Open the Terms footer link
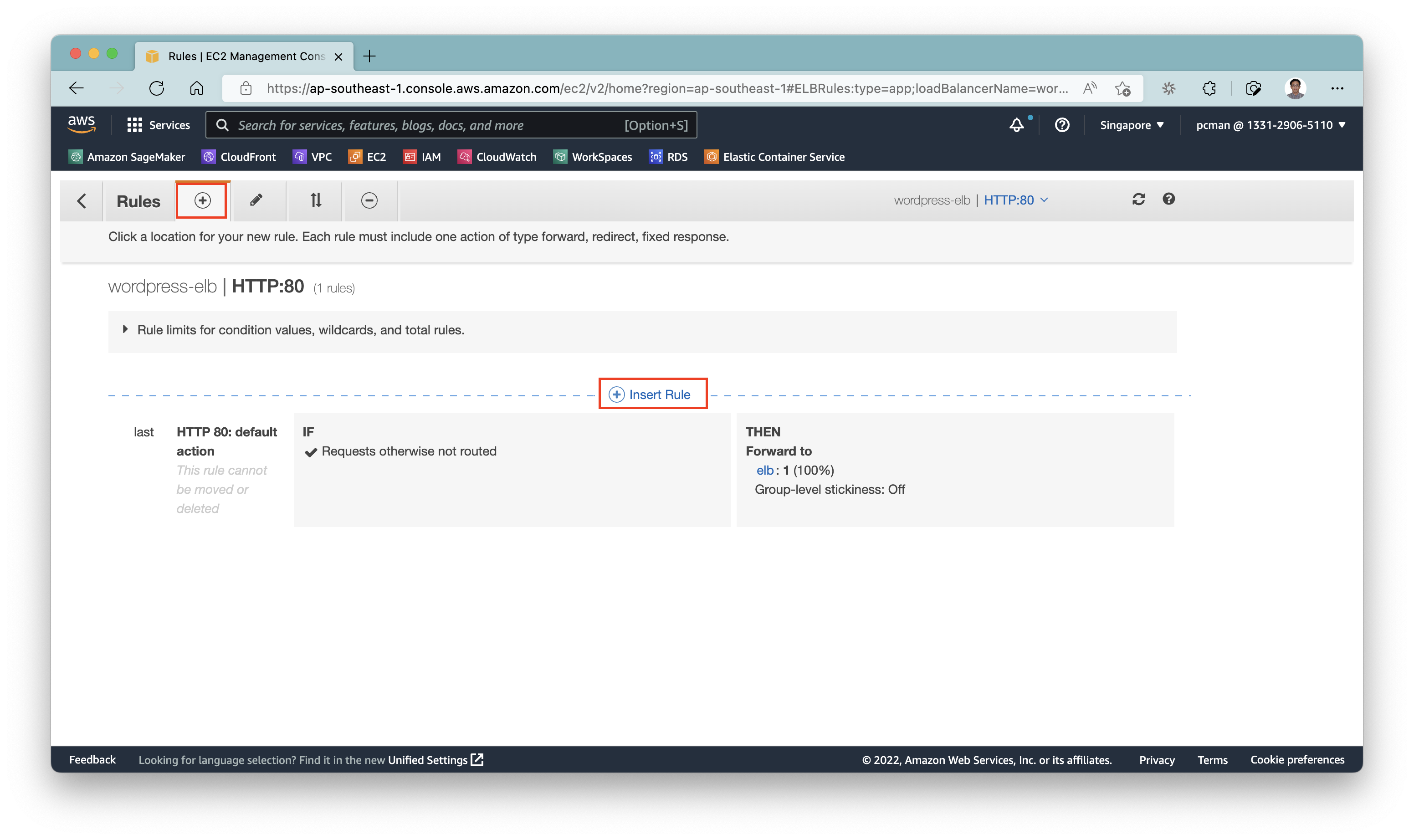Viewport: 1414px width, 840px height. 1212,760
